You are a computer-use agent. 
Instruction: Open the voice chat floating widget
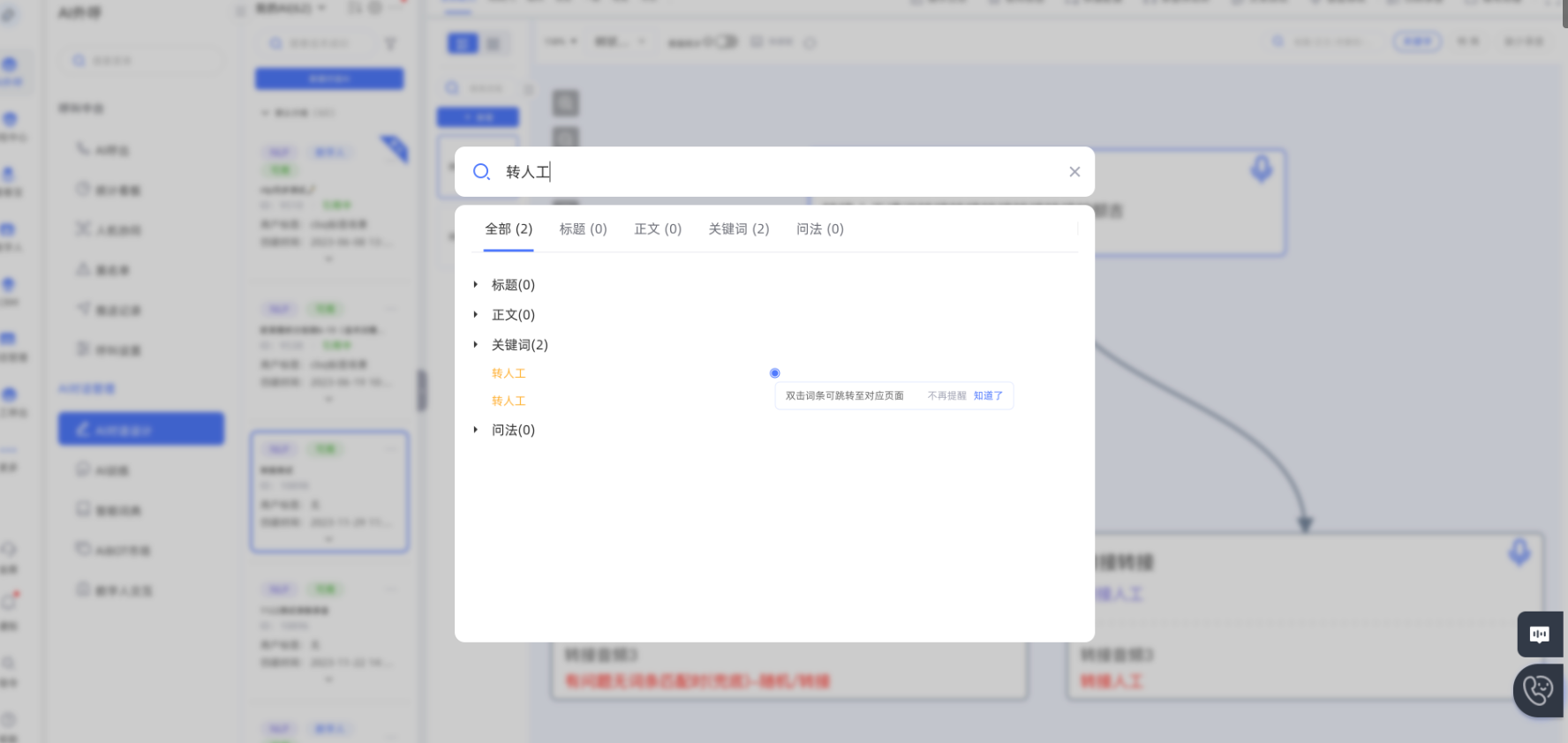click(x=1539, y=634)
